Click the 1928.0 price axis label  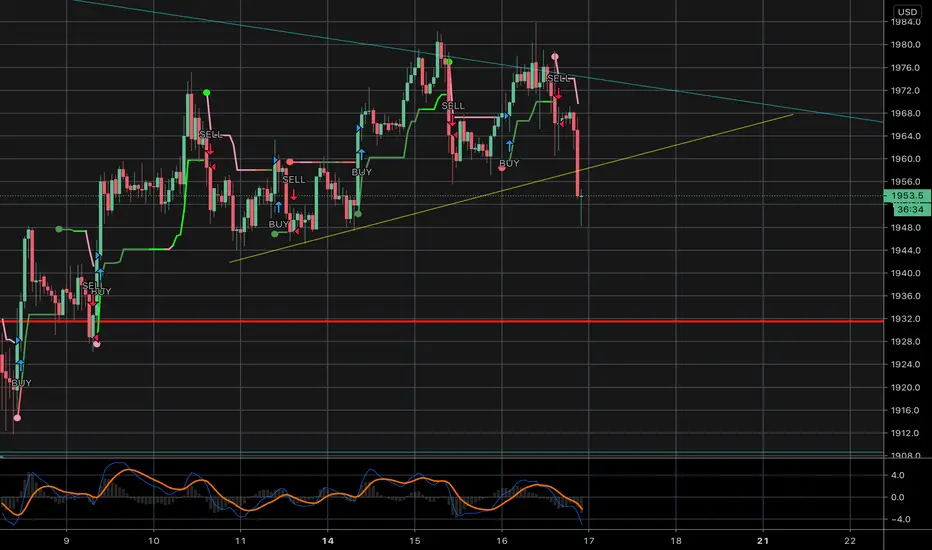pyautogui.click(x=905, y=342)
